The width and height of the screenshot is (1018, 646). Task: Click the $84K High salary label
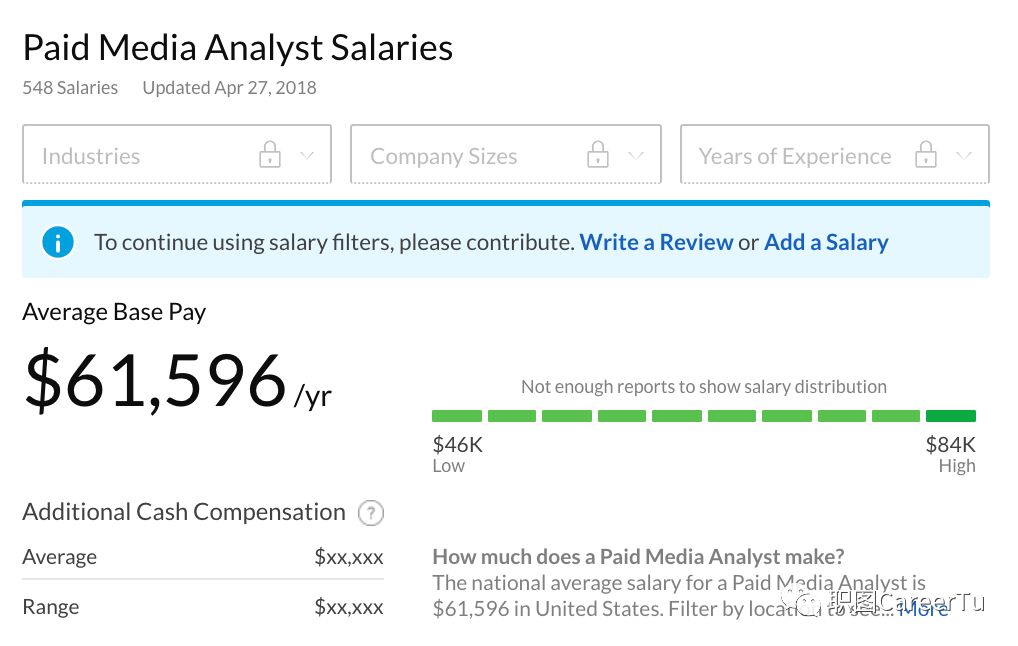point(950,446)
